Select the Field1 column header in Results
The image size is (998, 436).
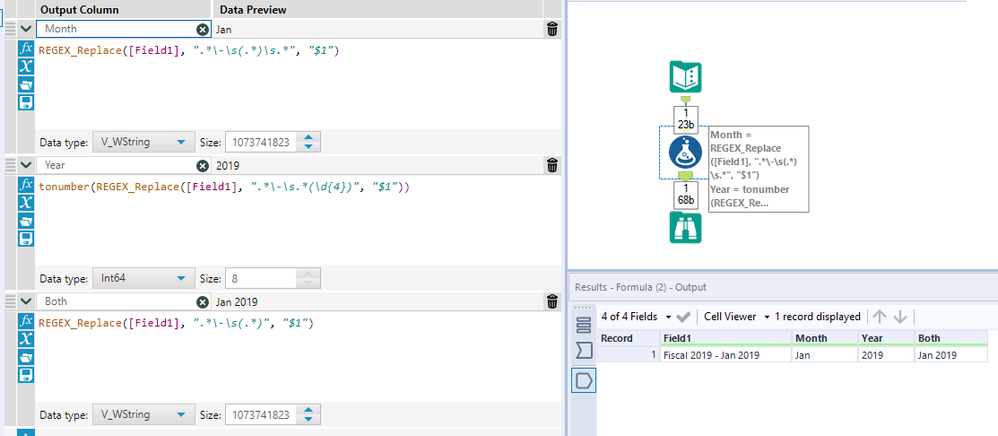point(726,338)
